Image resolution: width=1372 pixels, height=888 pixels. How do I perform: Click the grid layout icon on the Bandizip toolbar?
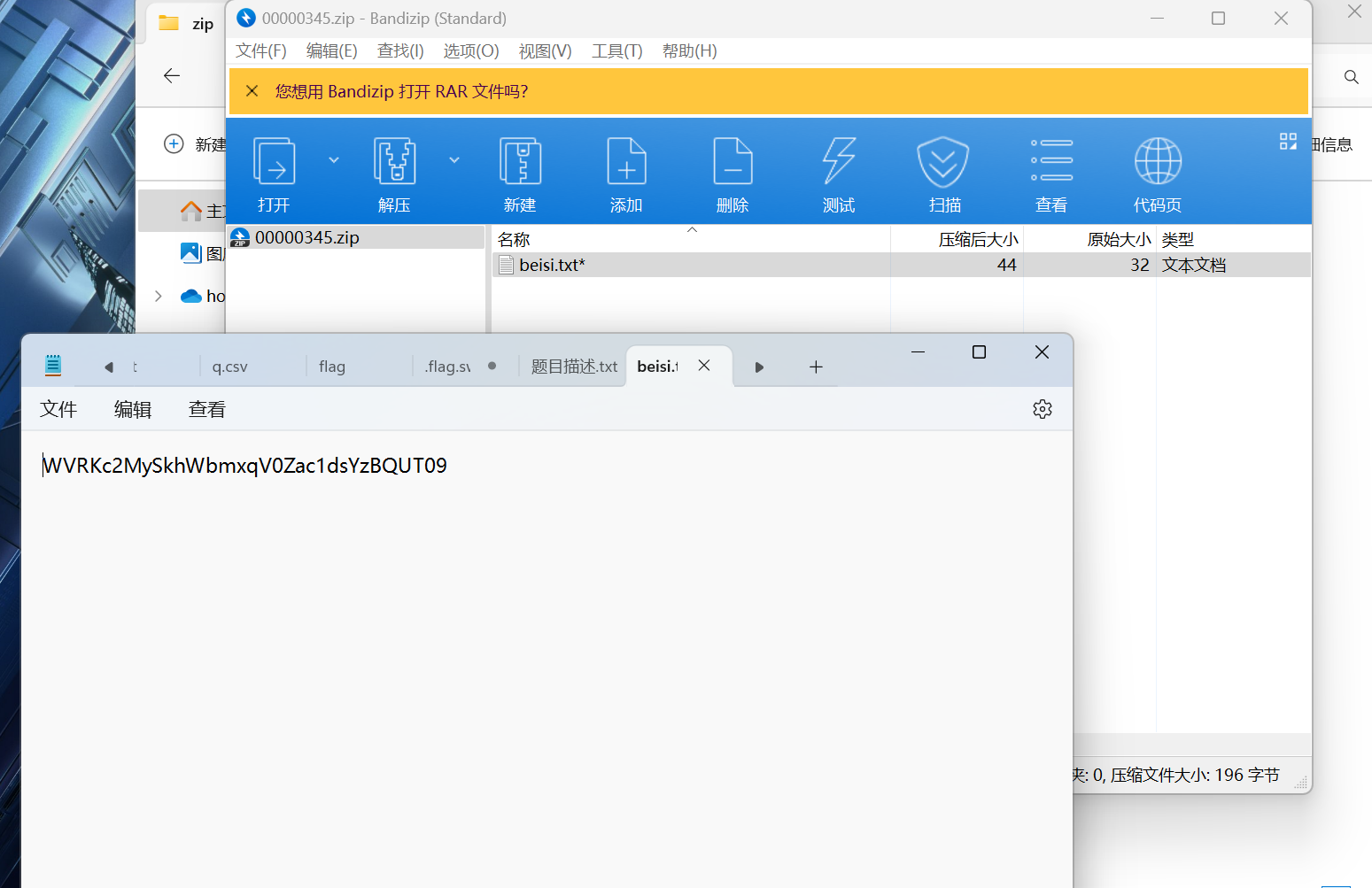pyautogui.click(x=1288, y=142)
